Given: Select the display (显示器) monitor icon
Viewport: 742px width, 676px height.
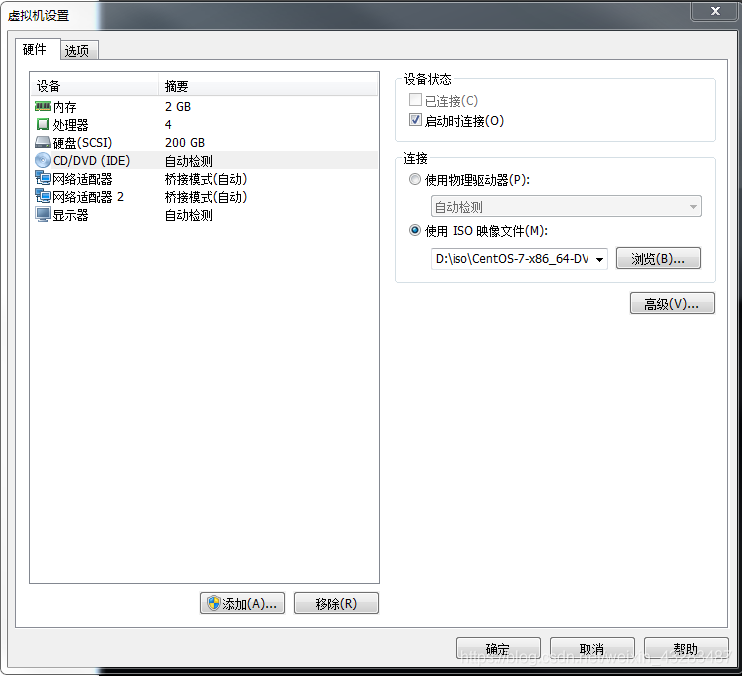Looking at the screenshot, I should tap(43, 215).
